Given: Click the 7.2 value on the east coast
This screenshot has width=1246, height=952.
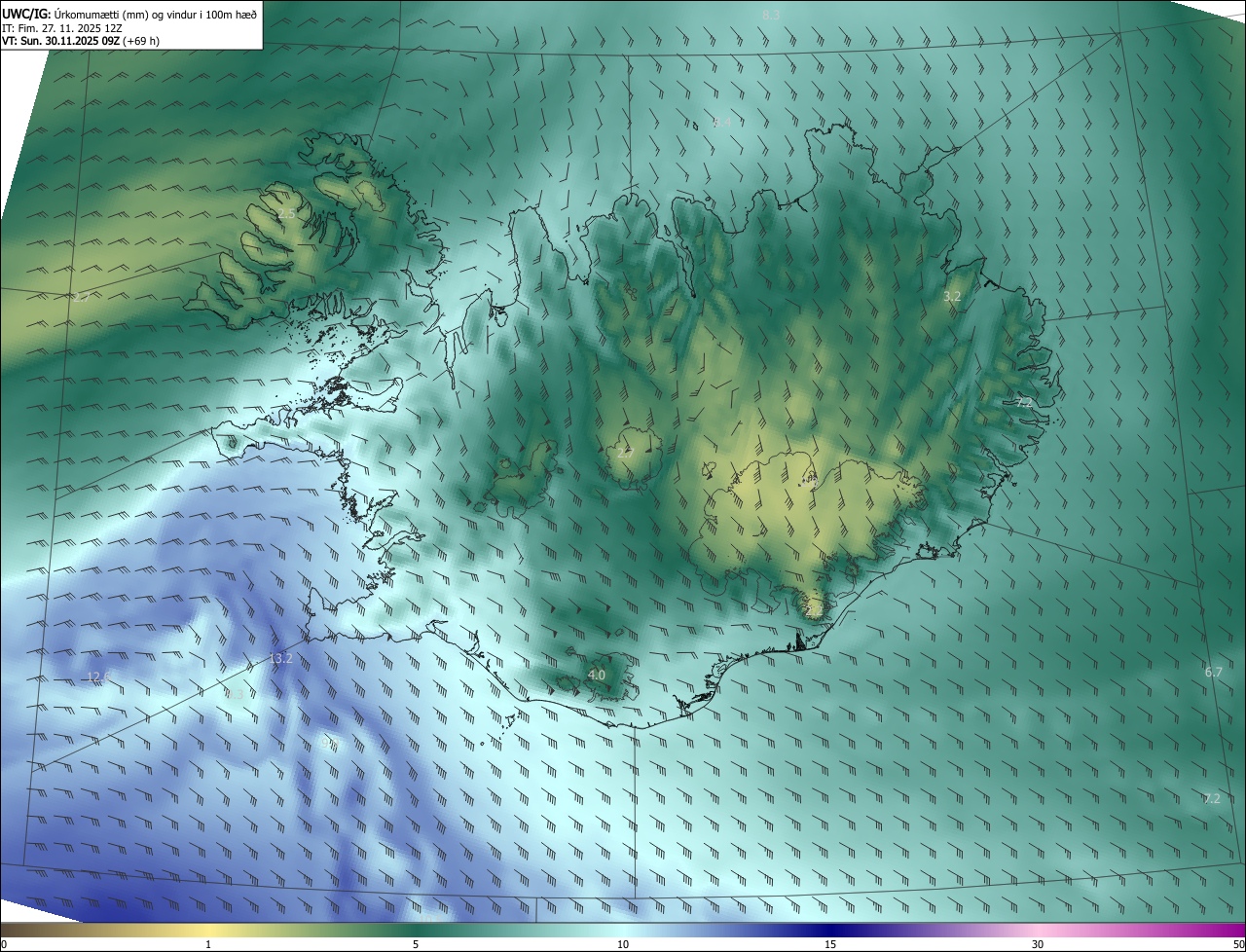Looking at the screenshot, I should coord(1023,402).
